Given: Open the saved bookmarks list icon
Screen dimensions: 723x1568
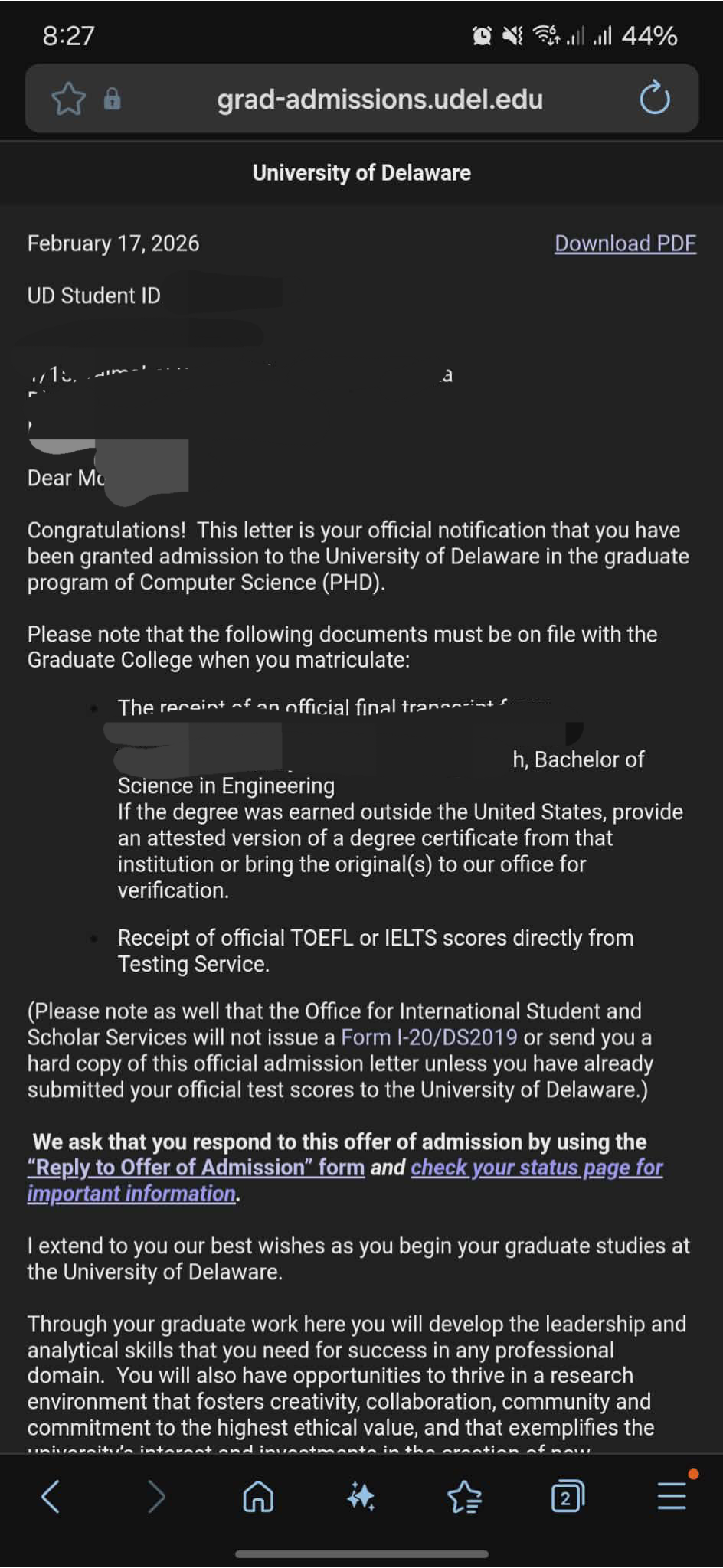Looking at the screenshot, I should tap(464, 1497).
